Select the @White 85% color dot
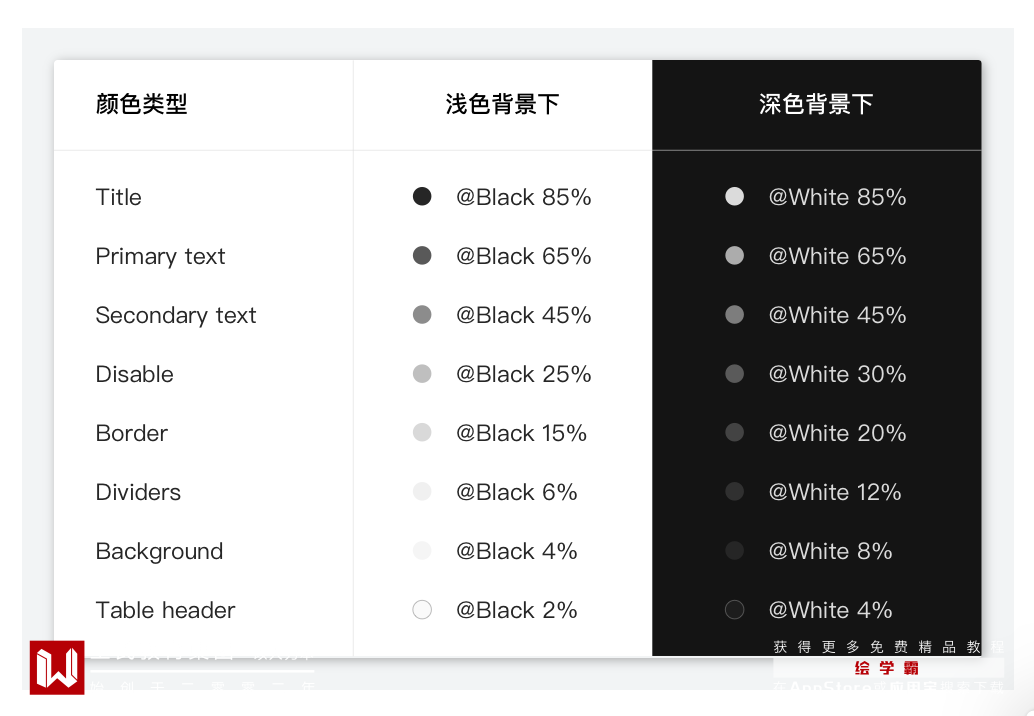The image size is (1034, 716). pyautogui.click(x=735, y=197)
